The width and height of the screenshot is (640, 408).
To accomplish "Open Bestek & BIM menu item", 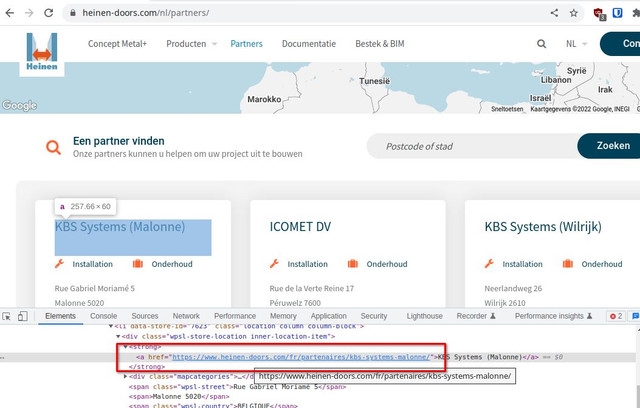I will (380, 44).
